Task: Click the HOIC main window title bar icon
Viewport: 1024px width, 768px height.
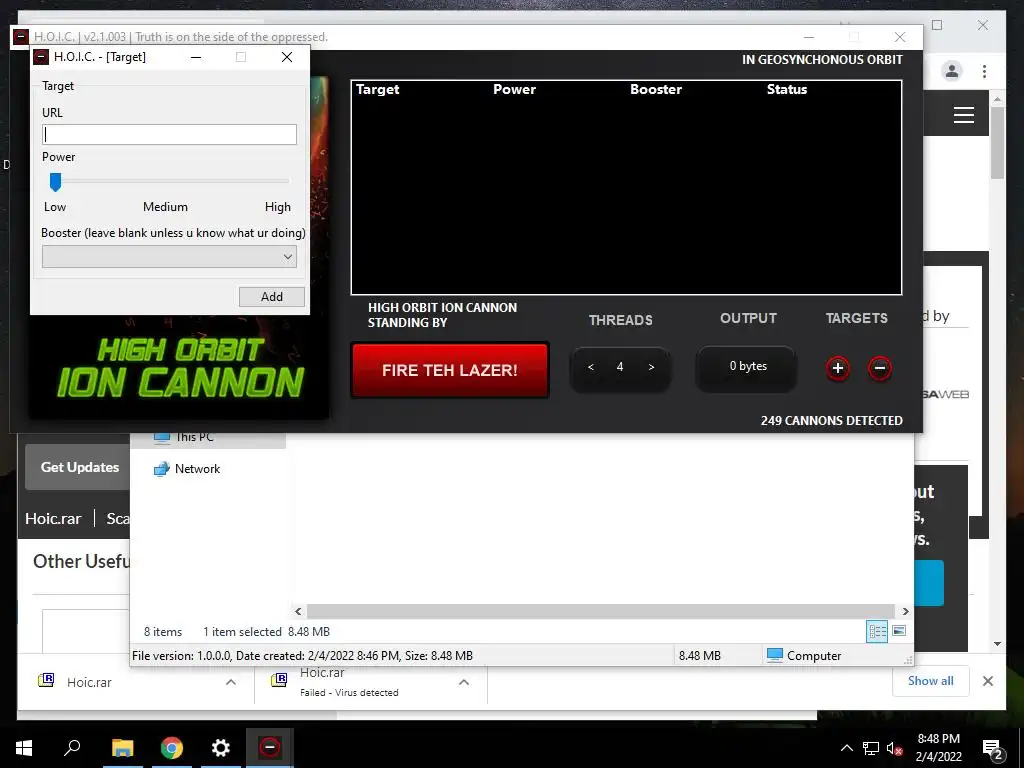Action: coord(21,37)
